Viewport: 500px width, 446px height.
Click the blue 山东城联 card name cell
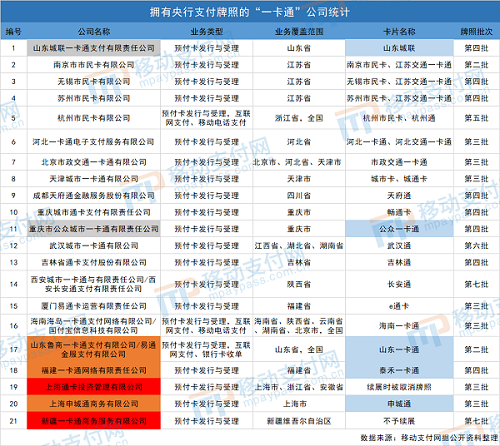coord(399,48)
